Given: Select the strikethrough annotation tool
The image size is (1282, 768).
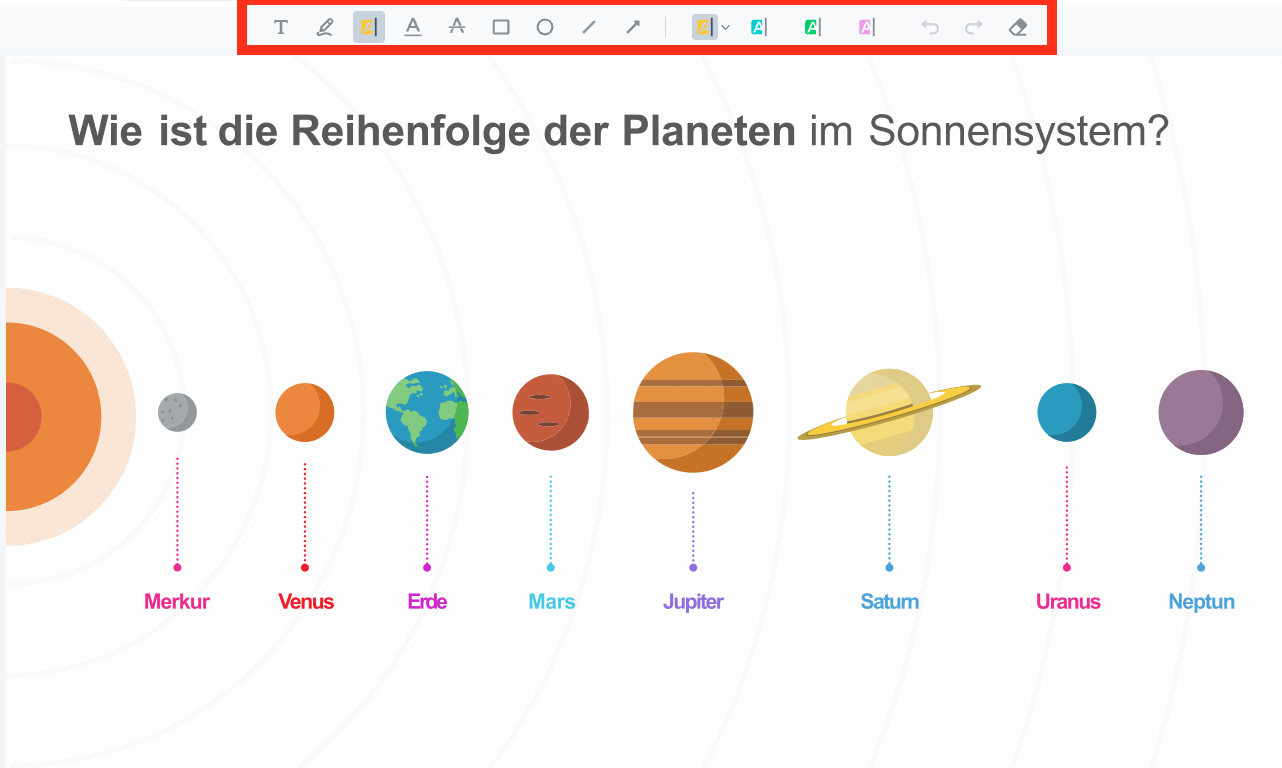Looking at the screenshot, I should [x=457, y=27].
